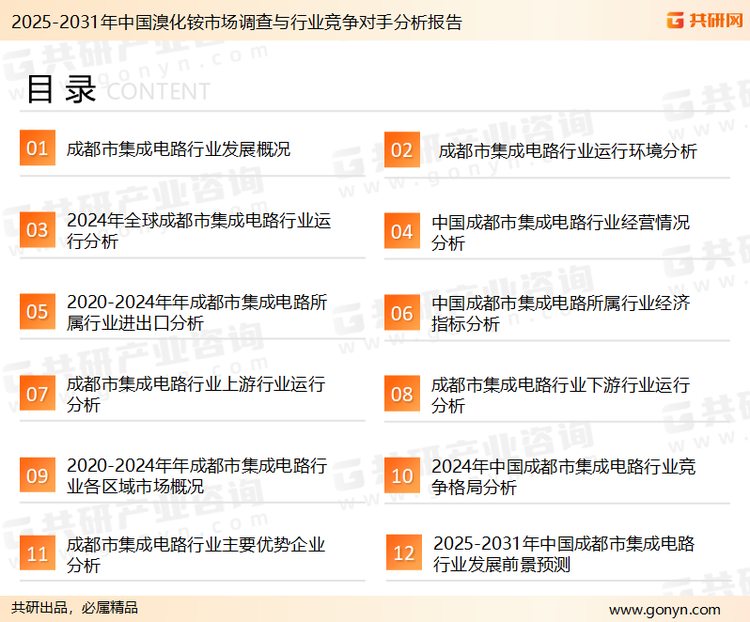Click the orange 04 number badge
This screenshot has height=622, width=750.
pyautogui.click(x=402, y=231)
